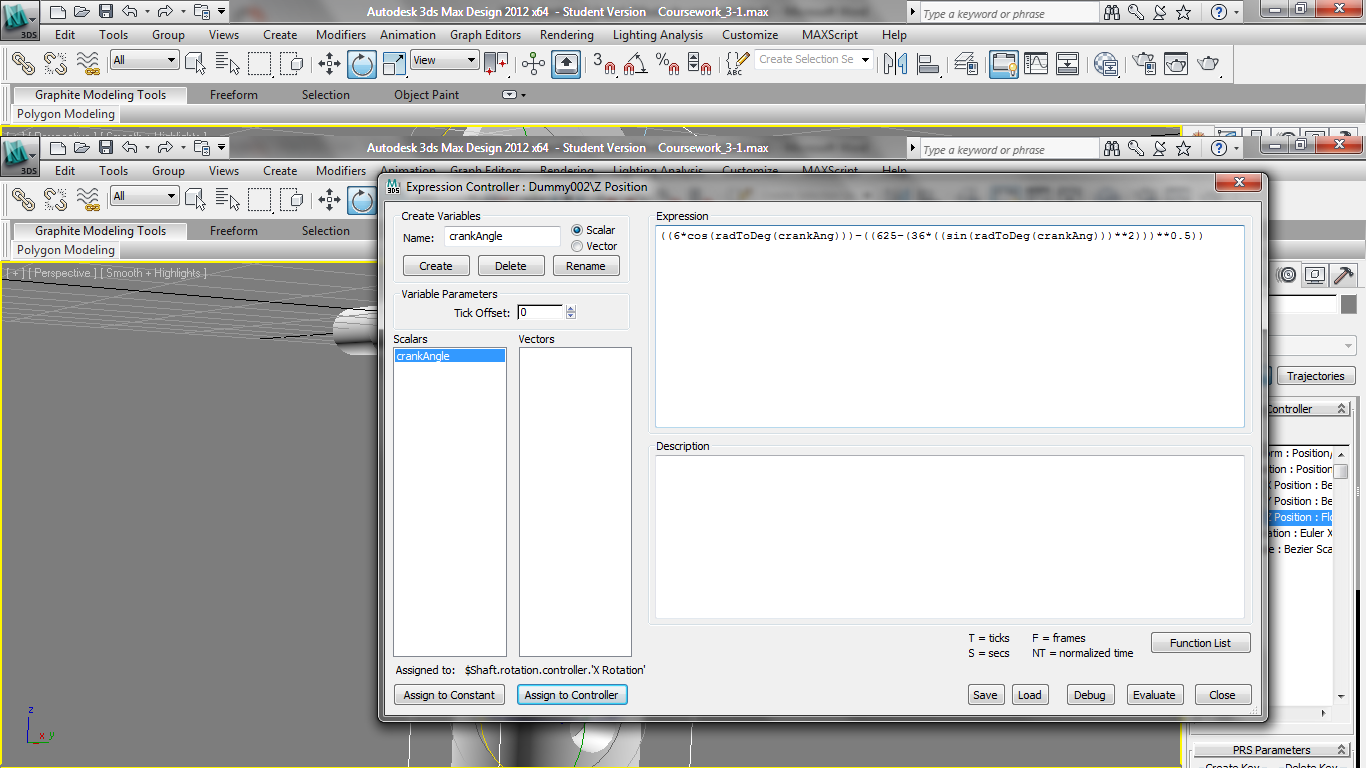The height and width of the screenshot is (768, 1366).
Task: Click Save File icon in top title bar
Action: 105,12
